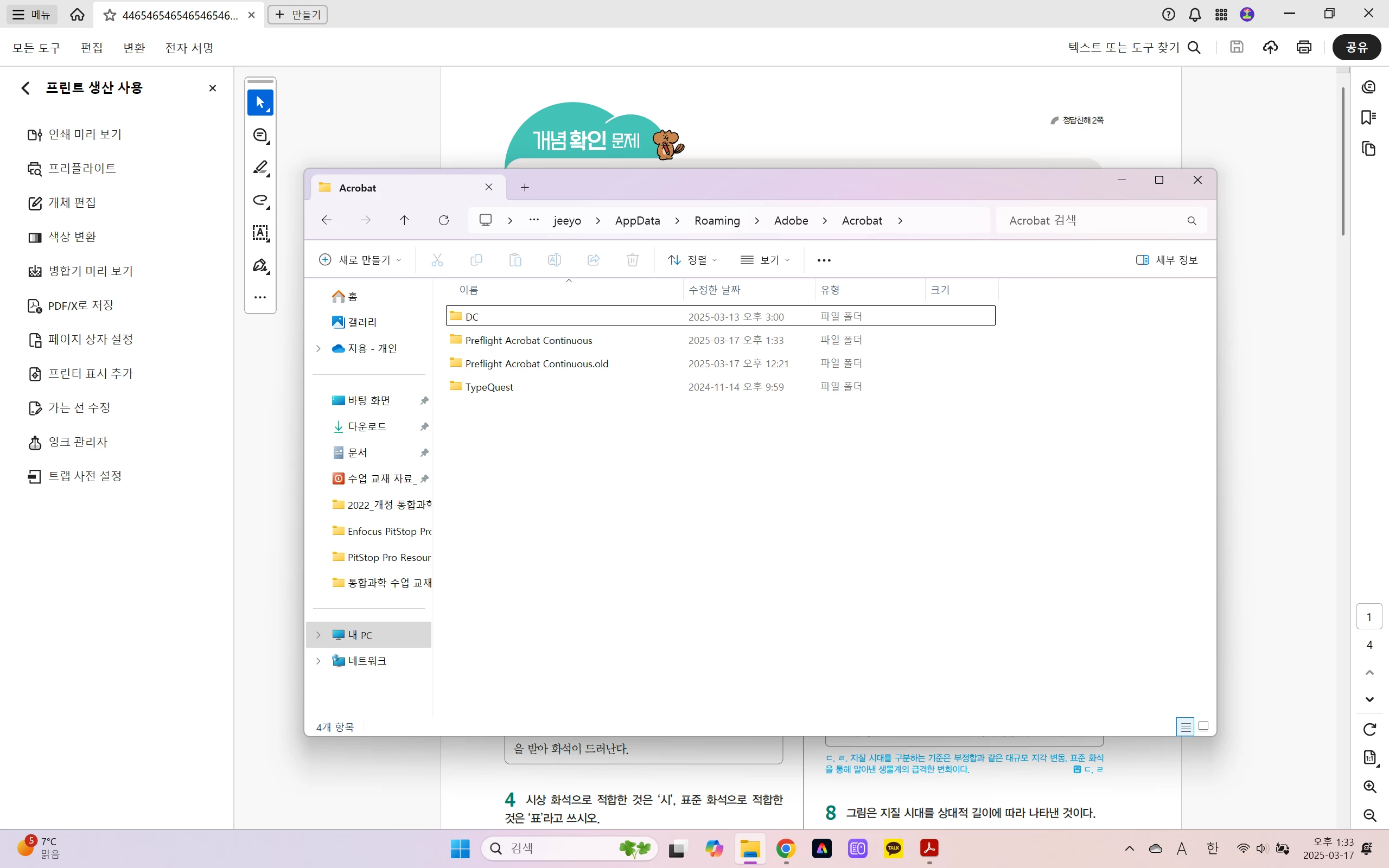Image resolution: width=1389 pixels, height=868 pixels.
Task: Select the highlight pen tool
Action: [260, 168]
